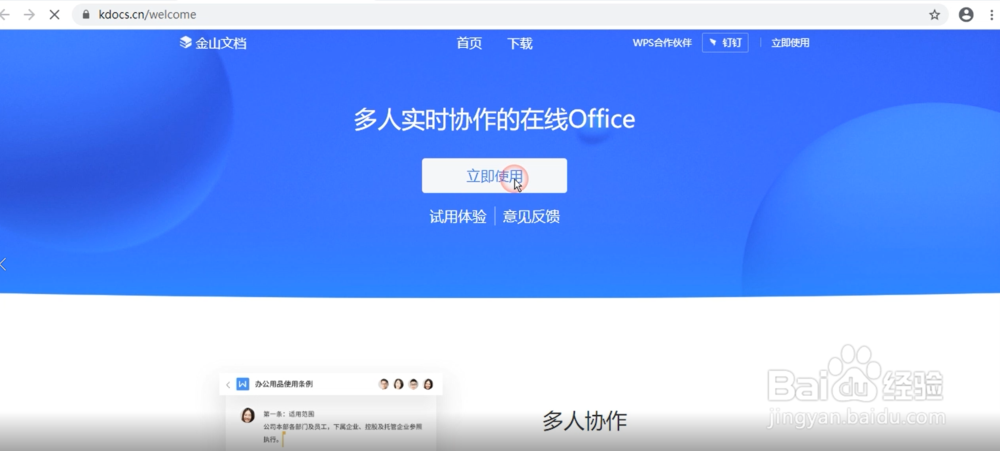
Task: Open the 下载 nav item
Action: 520,43
